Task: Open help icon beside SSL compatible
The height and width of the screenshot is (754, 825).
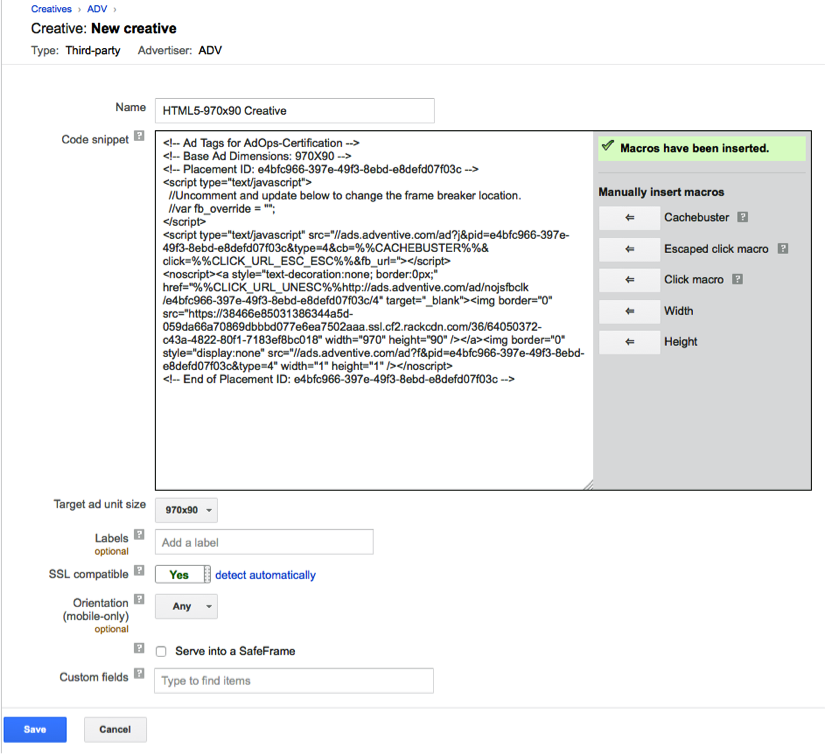Action: (139, 570)
